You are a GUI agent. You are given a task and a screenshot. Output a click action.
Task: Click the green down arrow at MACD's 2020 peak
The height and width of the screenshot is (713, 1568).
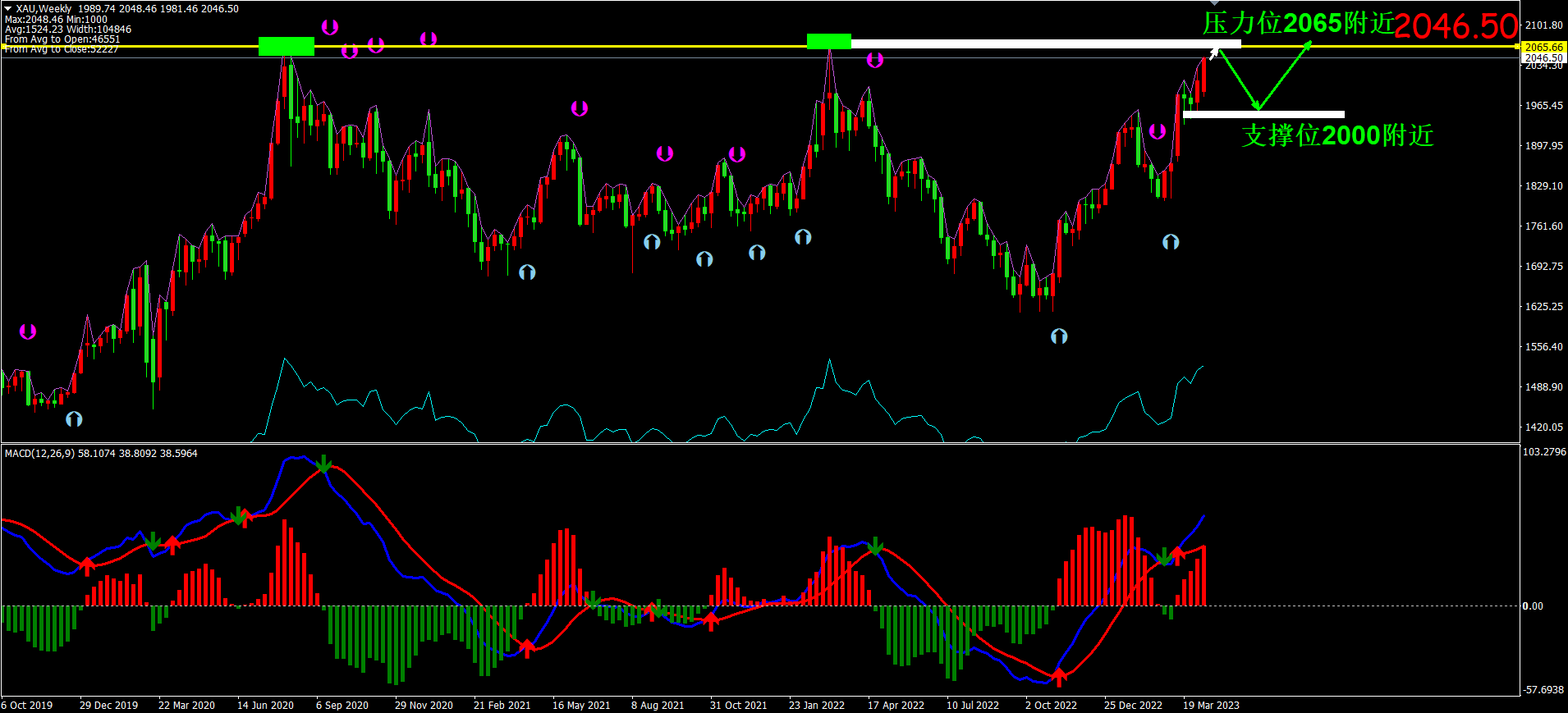click(323, 464)
